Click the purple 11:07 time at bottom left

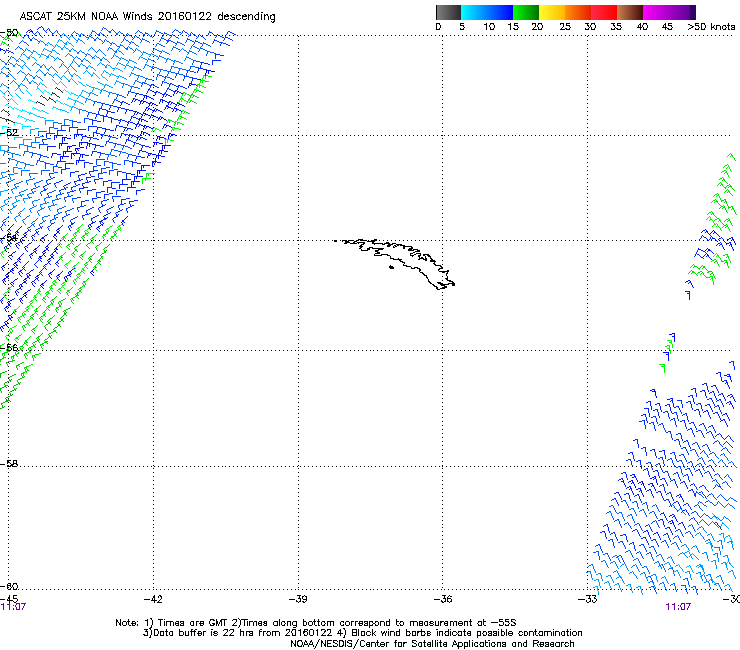pos(13,607)
